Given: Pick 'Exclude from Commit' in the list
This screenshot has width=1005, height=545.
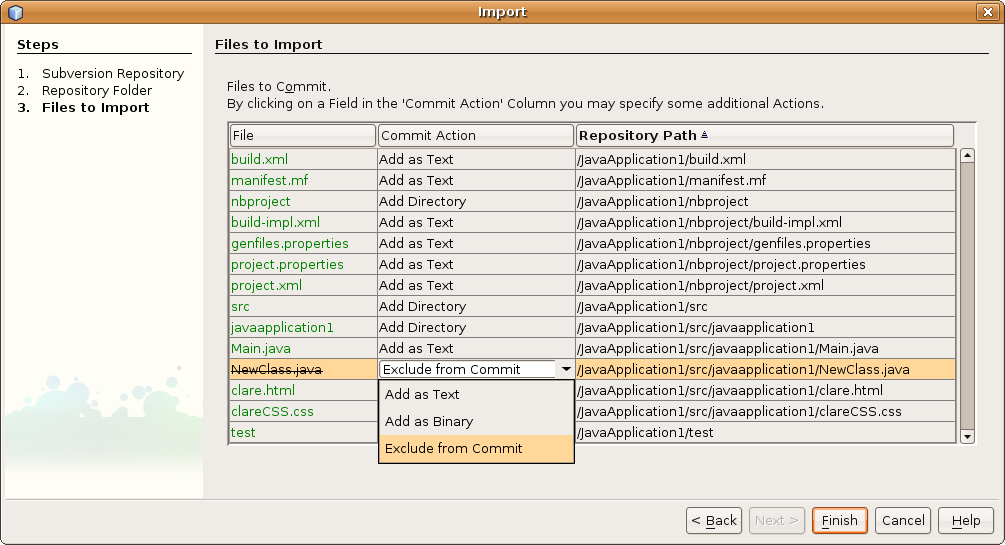Looking at the screenshot, I should (453, 449).
